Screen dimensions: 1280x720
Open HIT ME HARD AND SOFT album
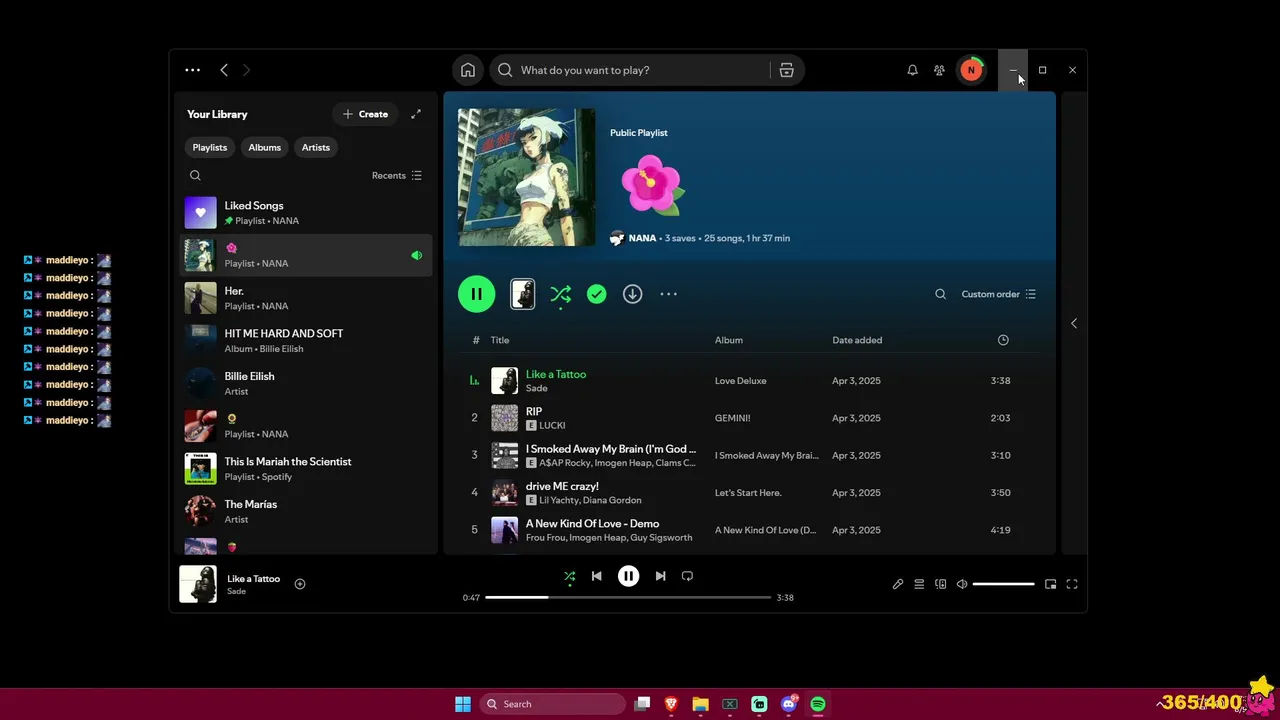tap(306, 341)
